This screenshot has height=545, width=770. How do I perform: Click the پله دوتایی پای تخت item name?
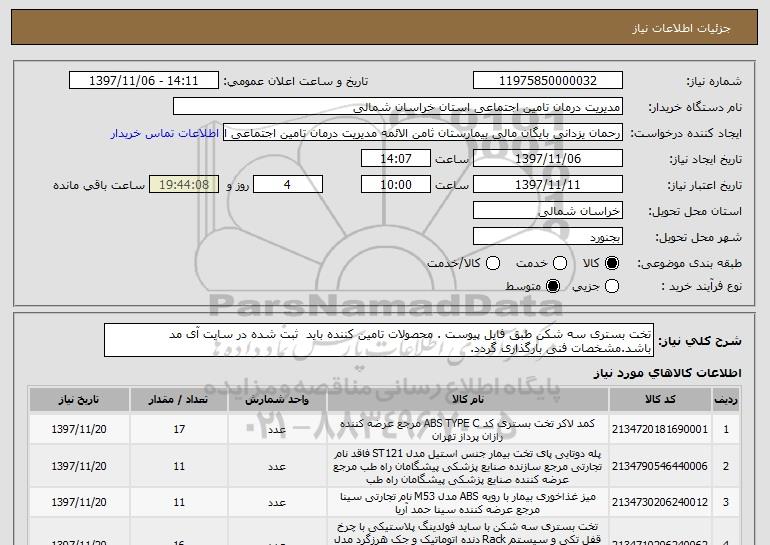(x=468, y=466)
